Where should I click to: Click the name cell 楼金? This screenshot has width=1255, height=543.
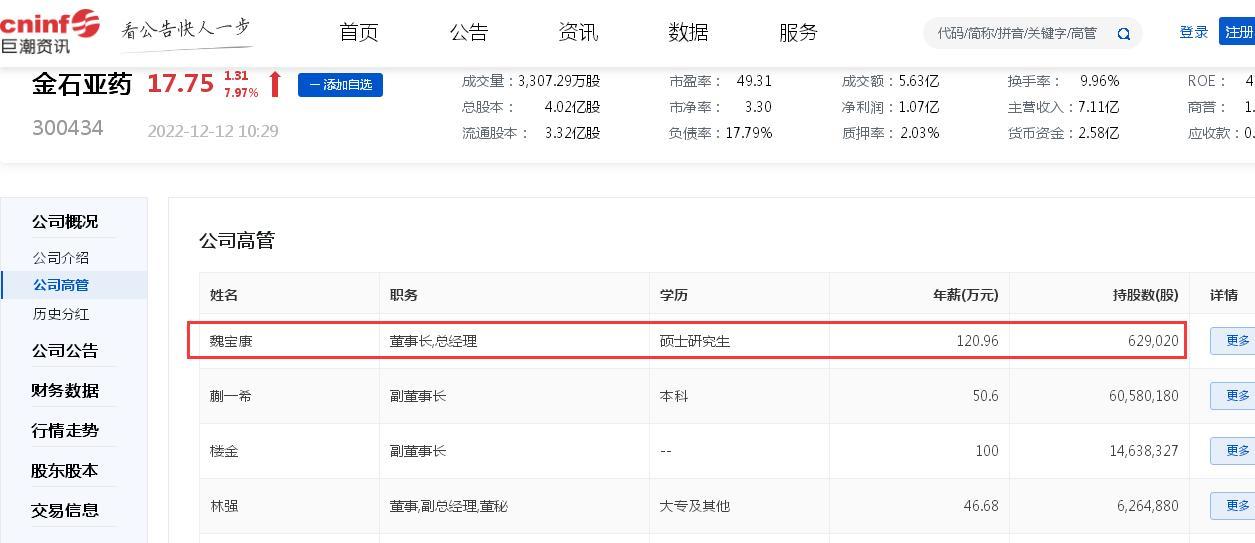click(224, 451)
